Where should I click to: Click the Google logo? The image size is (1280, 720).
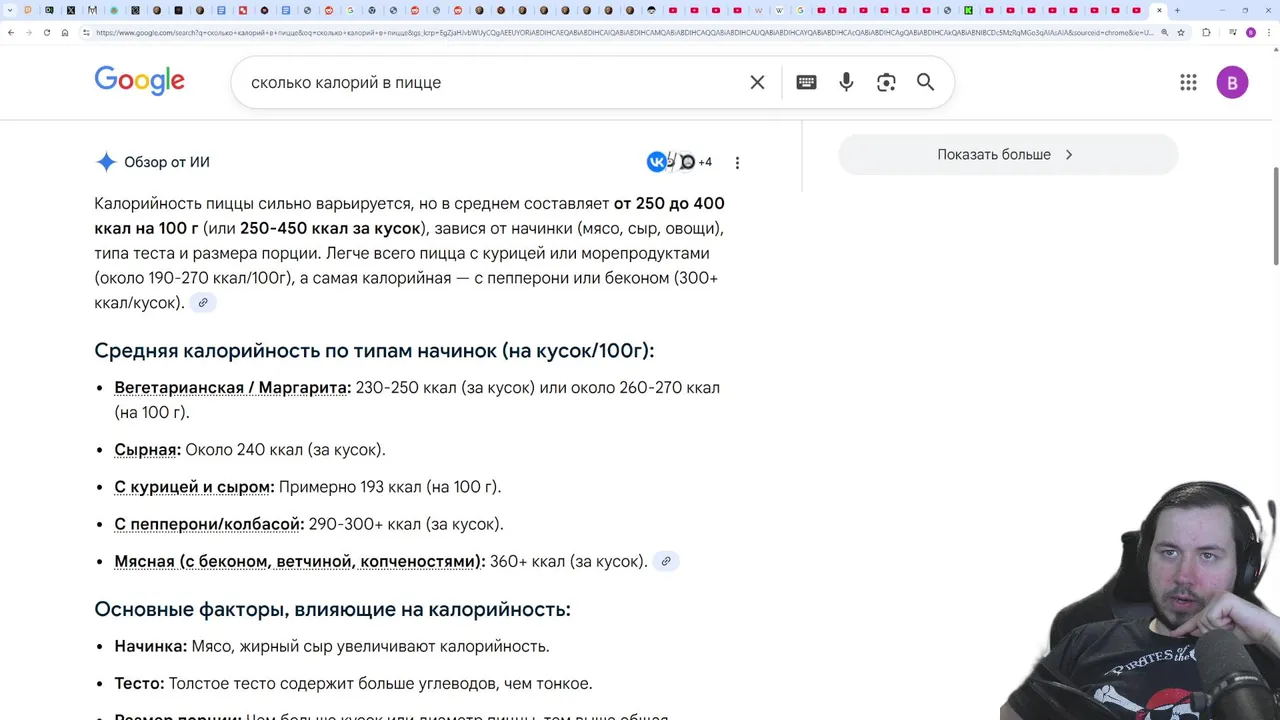[x=140, y=81]
